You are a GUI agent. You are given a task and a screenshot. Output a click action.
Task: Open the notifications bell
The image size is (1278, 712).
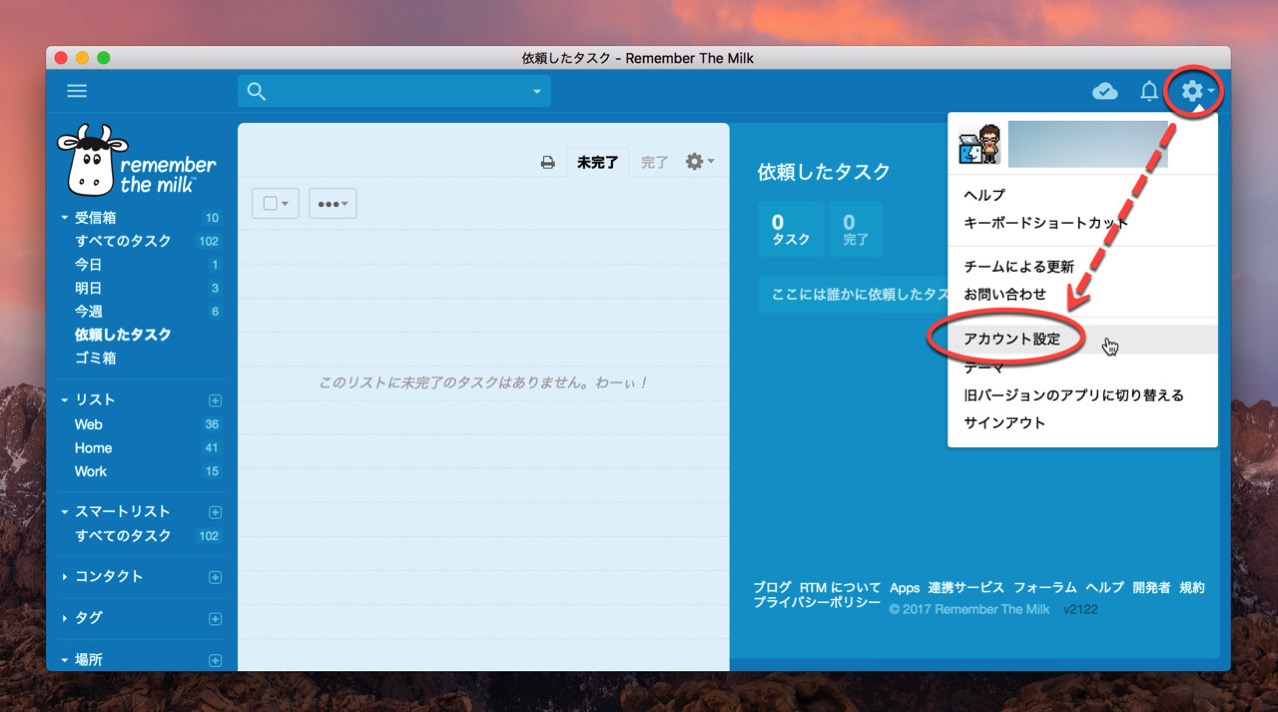coord(1149,92)
